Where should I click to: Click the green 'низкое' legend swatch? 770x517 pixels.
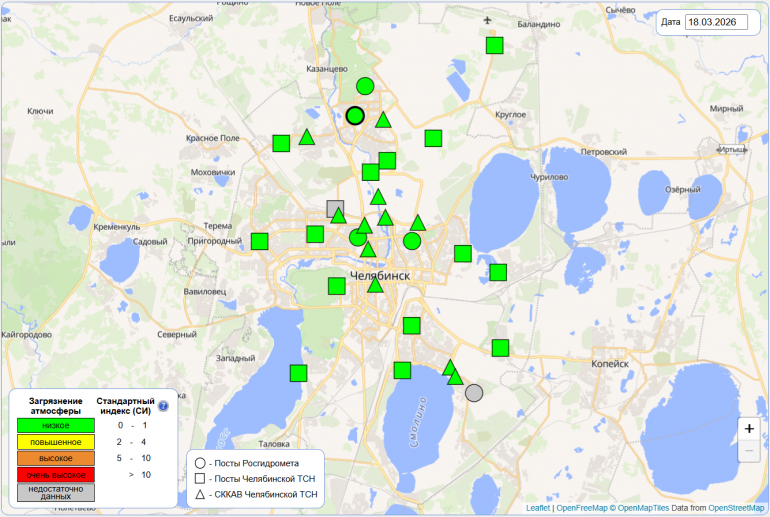click(56, 425)
